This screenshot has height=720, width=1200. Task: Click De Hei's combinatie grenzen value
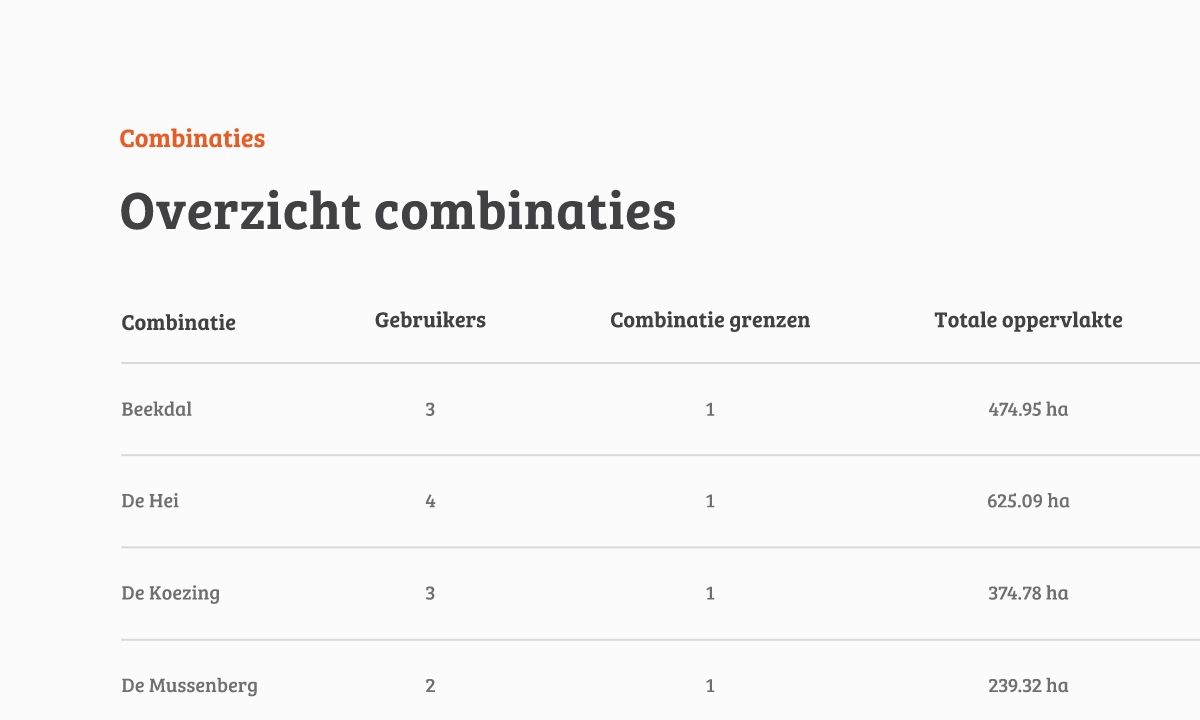pos(710,501)
